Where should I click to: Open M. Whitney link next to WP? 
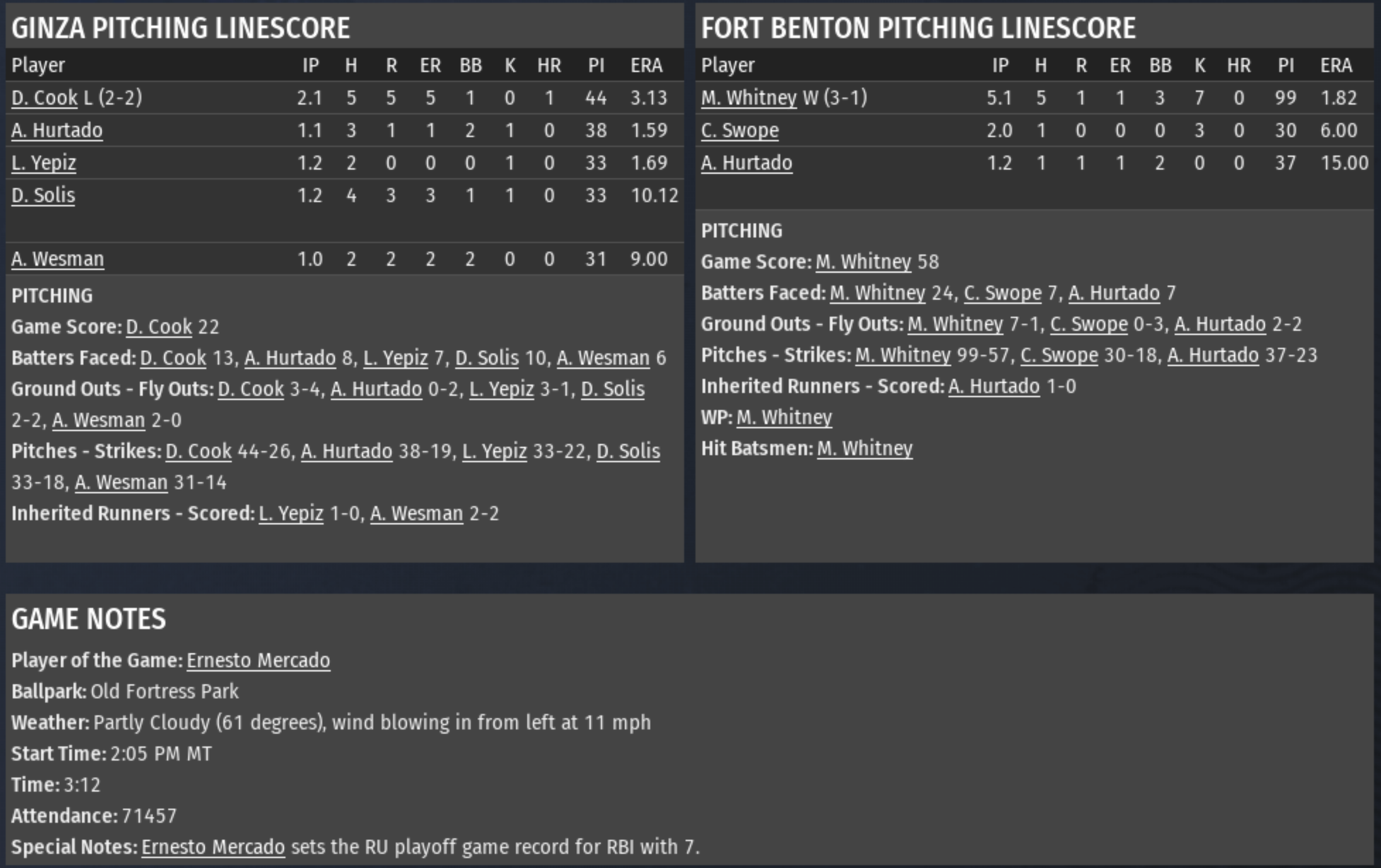(x=784, y=417)
